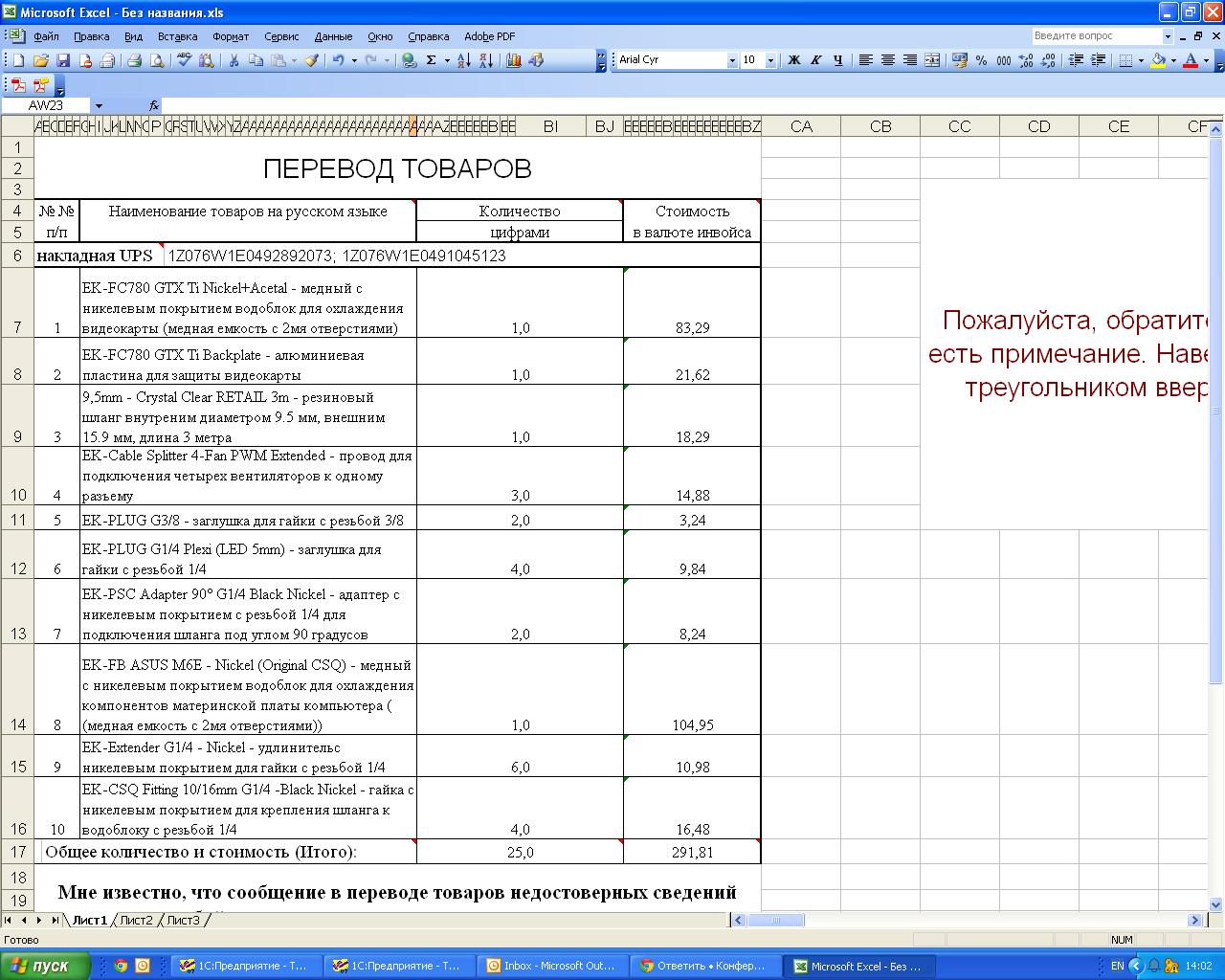
Task: Sort descending Я to A
Action: click(486, 60)
